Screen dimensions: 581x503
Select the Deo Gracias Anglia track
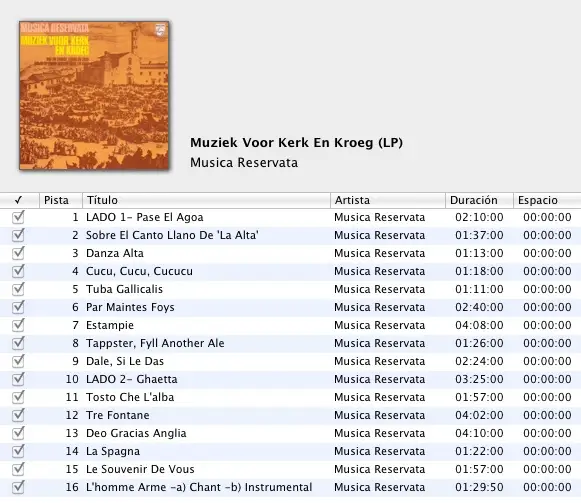290,433
